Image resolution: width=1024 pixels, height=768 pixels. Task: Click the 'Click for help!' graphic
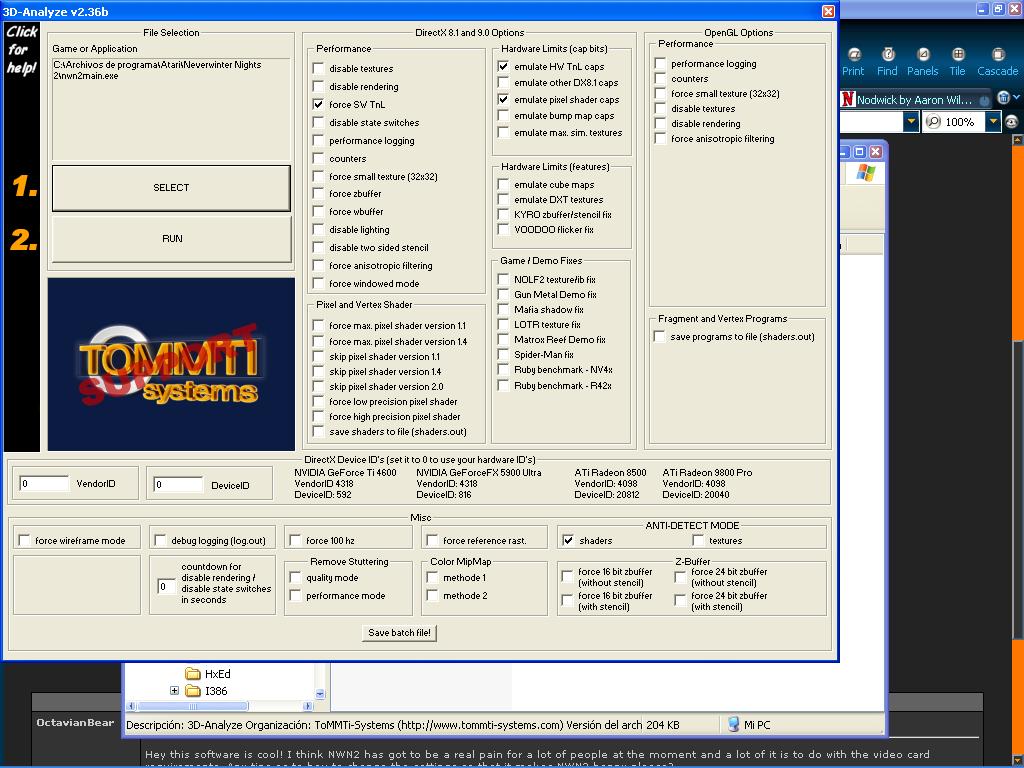(22, 50)
